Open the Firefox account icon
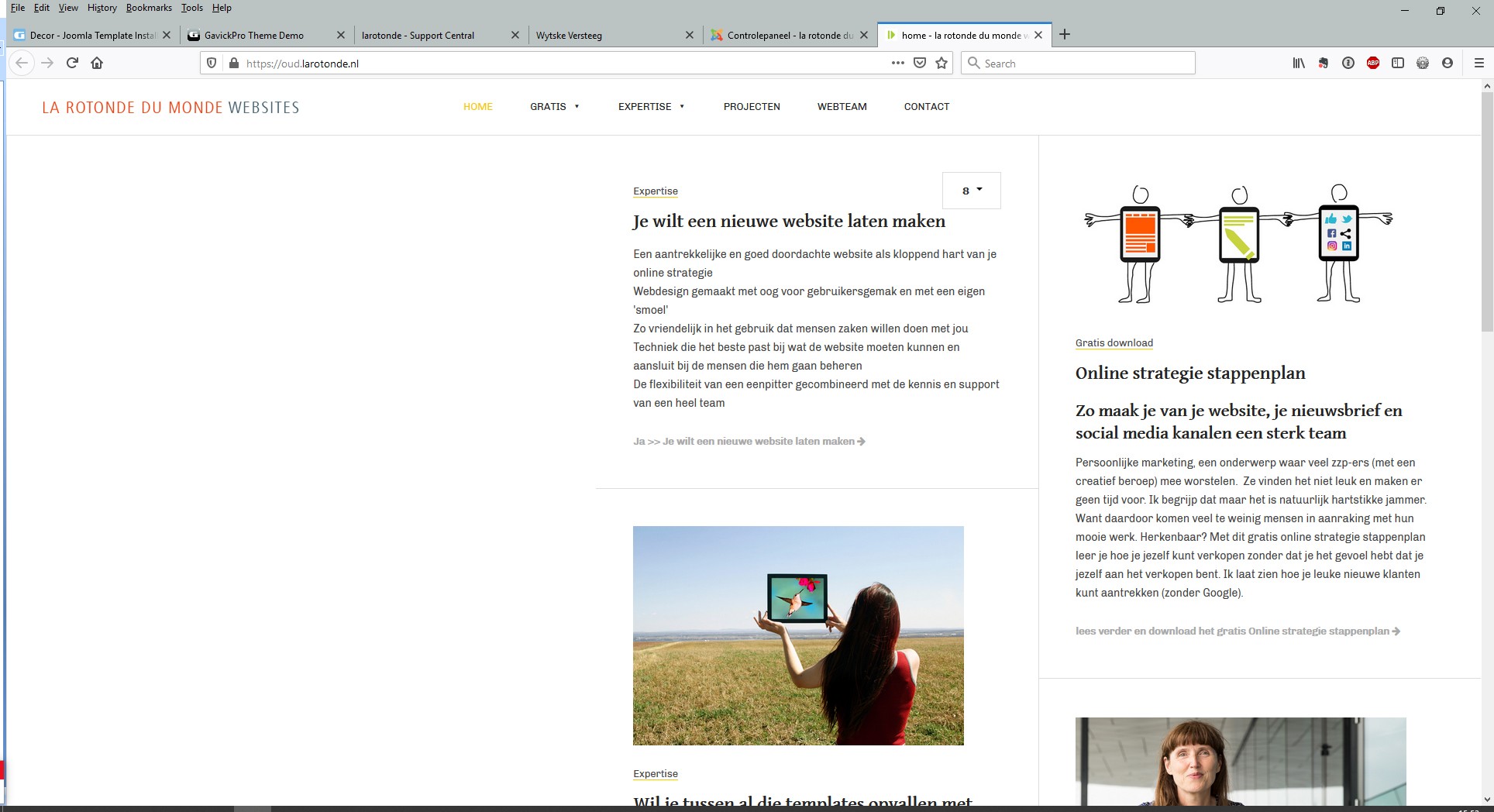The height and width of the screenshot is (812, 1494). [1448, 64]
